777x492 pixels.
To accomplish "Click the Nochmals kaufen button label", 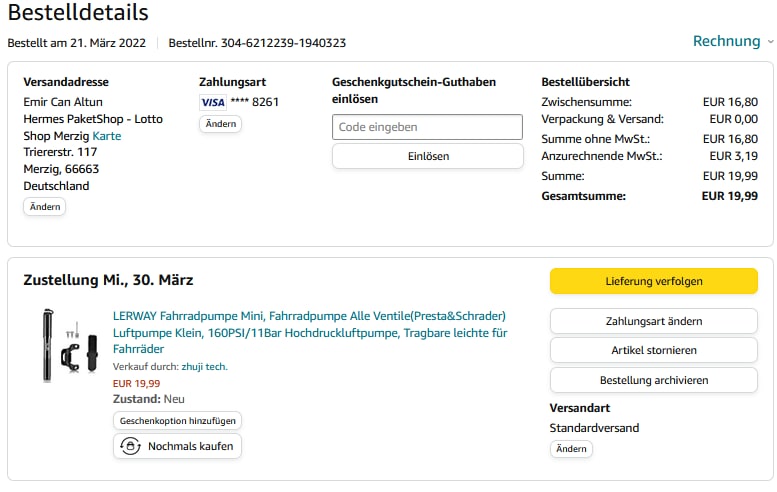I will pos(190,446).
